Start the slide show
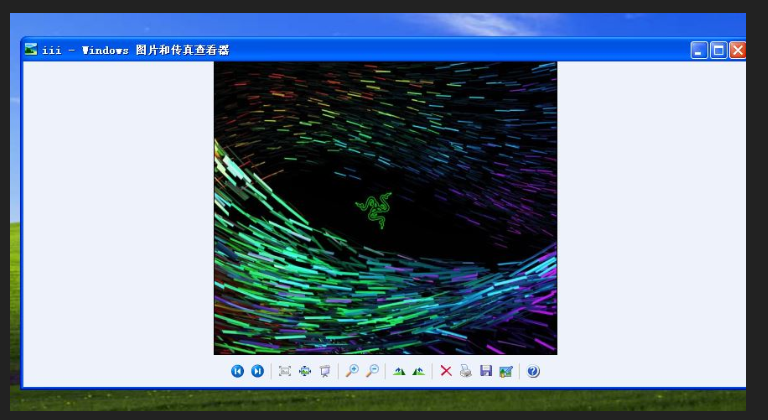This screenshot has height=420, width=768. pyautogui.click(x=325, y=371)
